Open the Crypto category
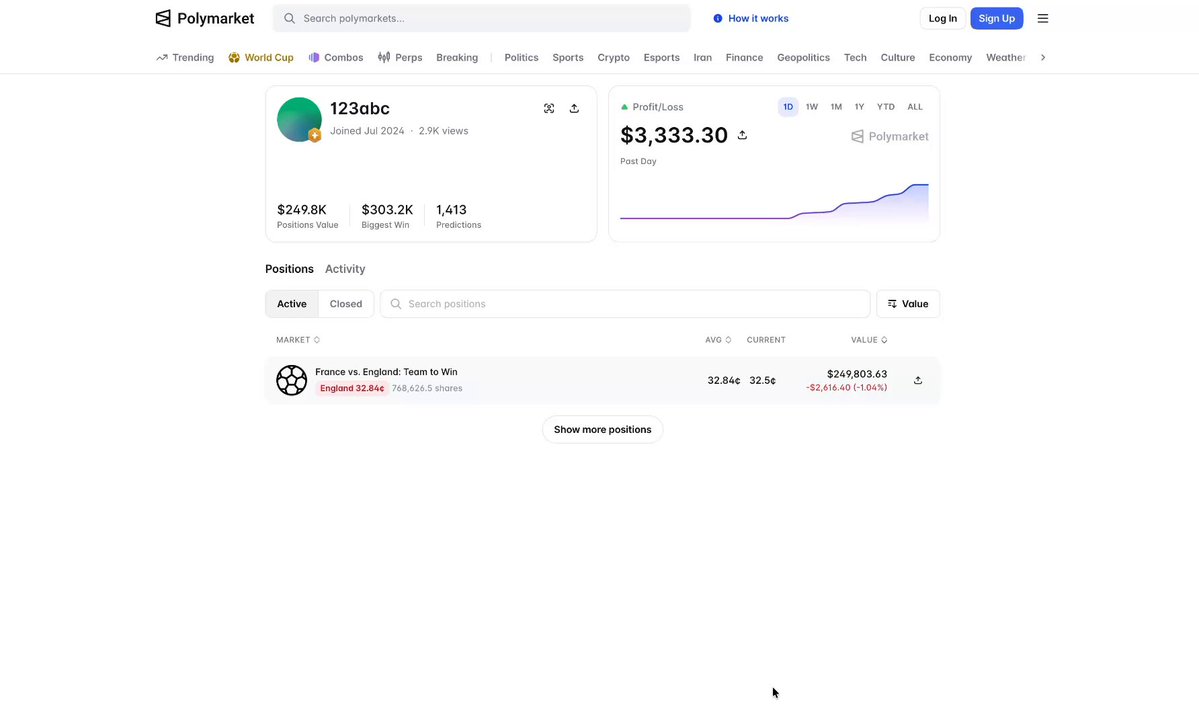Image resolution: width=1199 pixels, height=726 pixels. [613, 57]
